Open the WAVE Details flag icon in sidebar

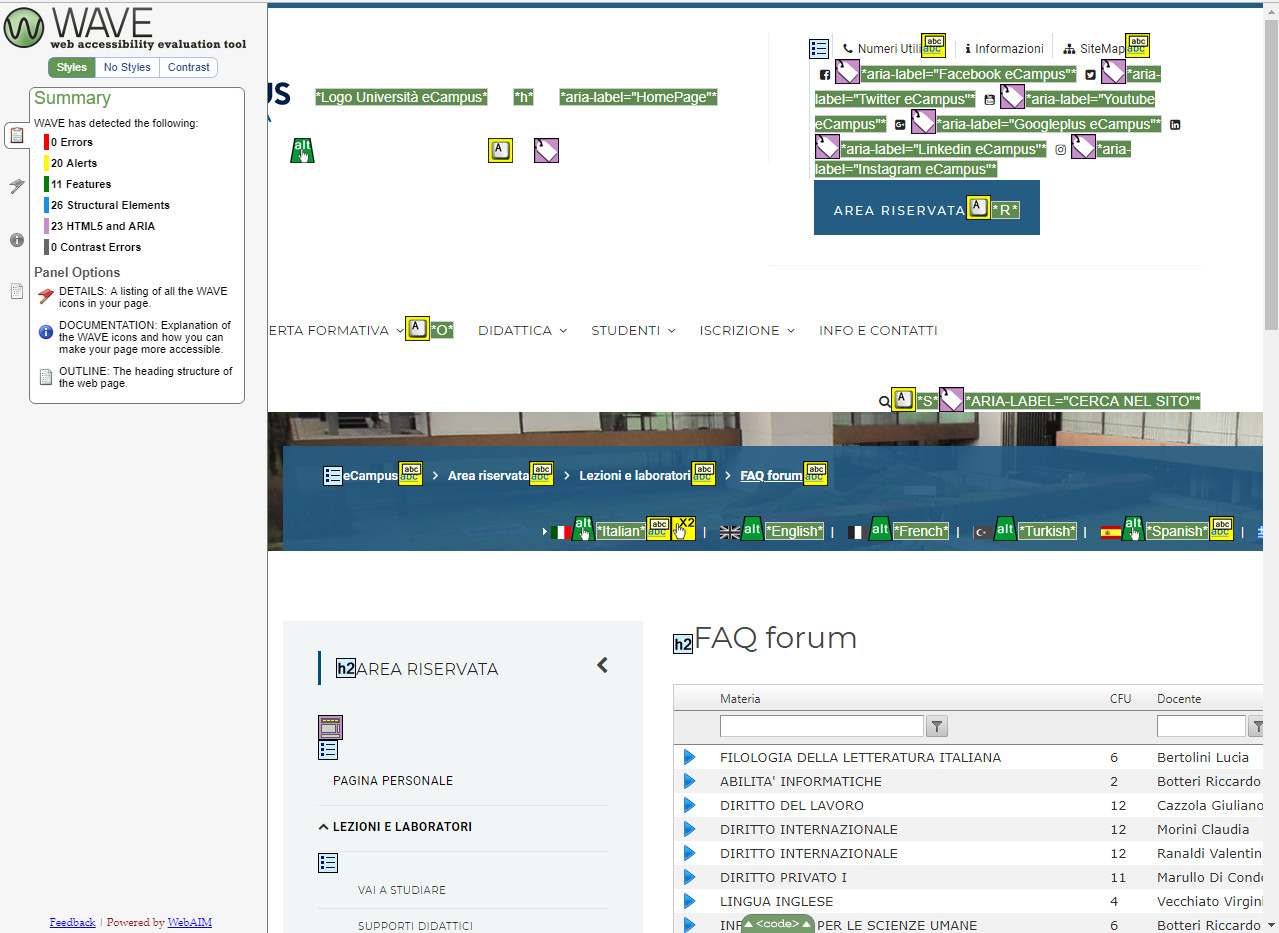17,186
